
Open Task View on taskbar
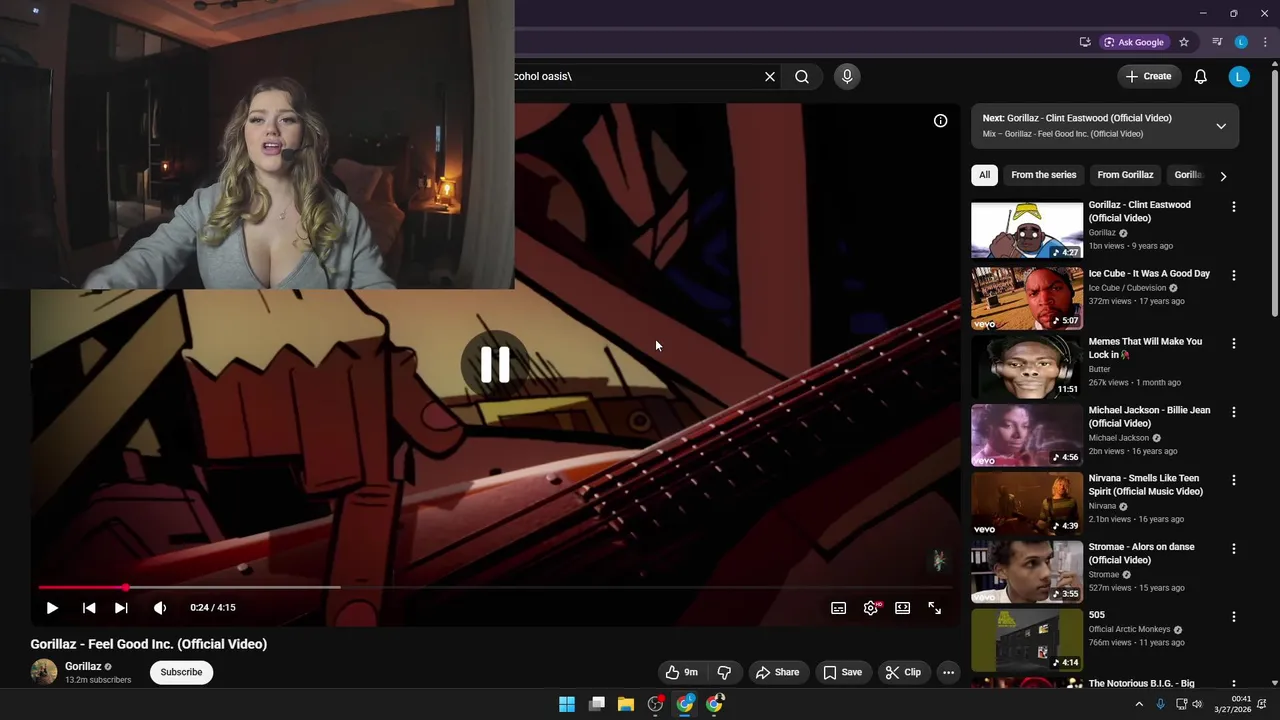[597, 704]
